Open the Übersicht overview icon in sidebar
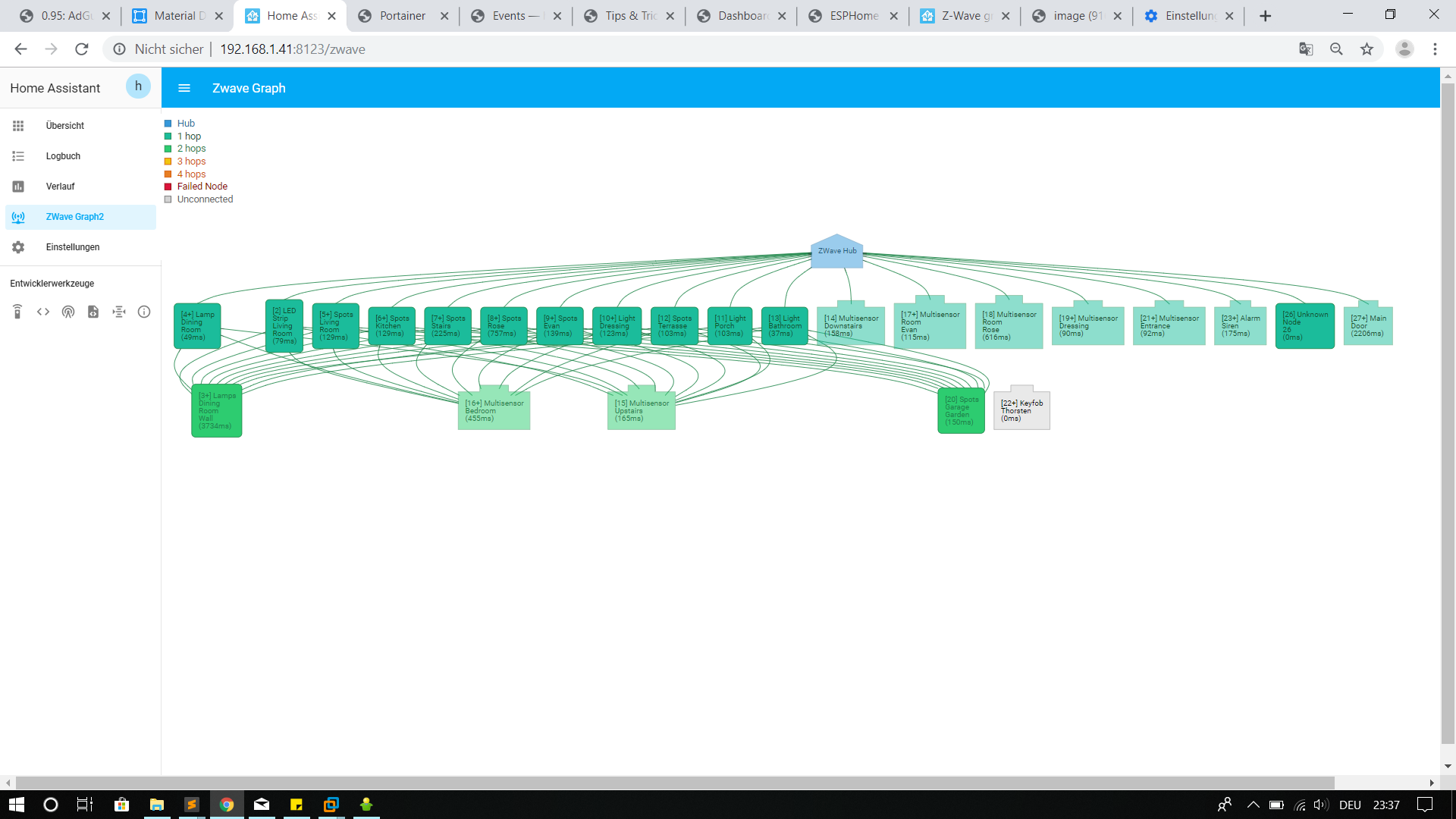 coord(18,125)
